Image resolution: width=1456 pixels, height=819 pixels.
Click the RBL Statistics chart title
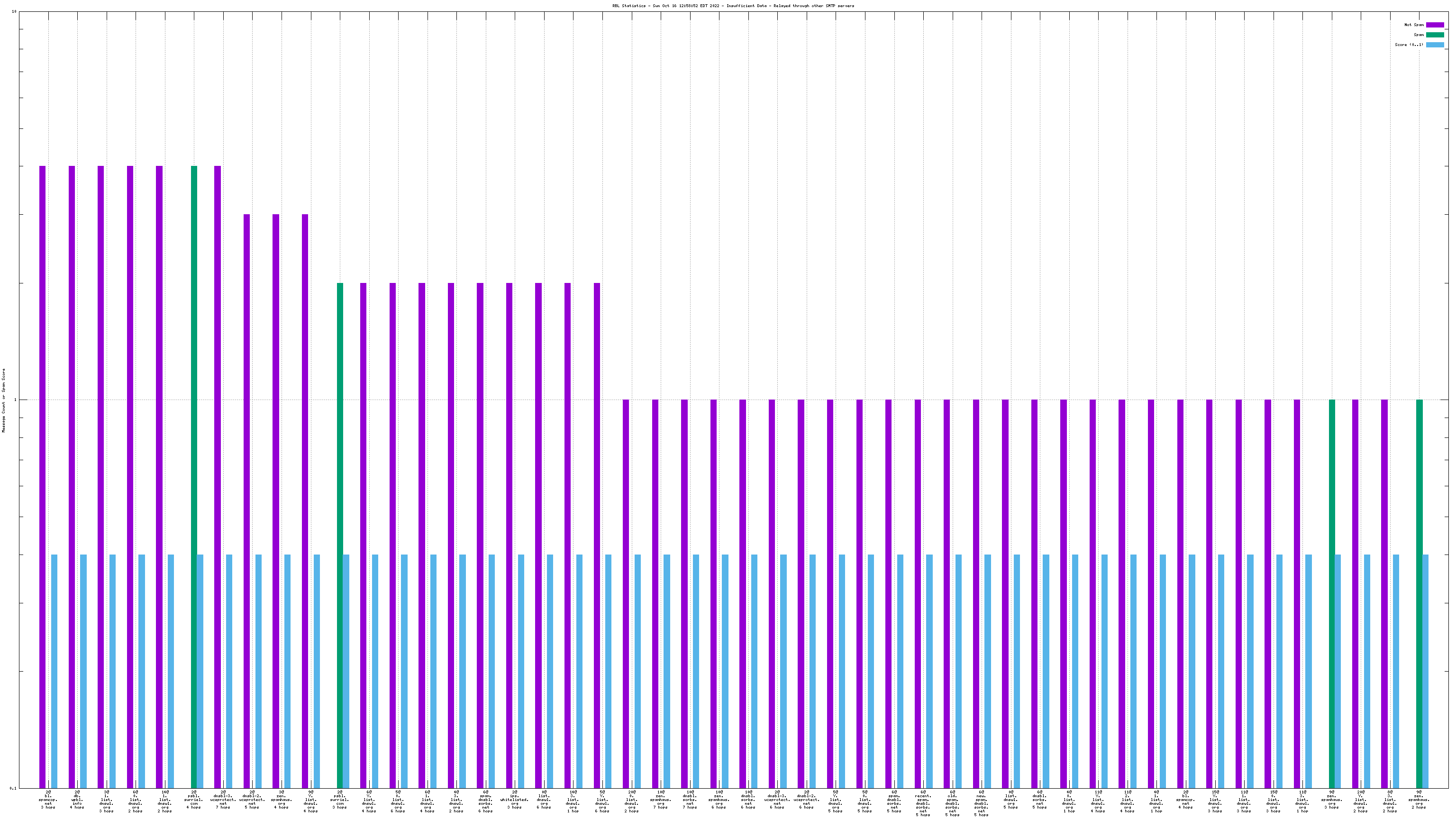click(x=733, y=6)
